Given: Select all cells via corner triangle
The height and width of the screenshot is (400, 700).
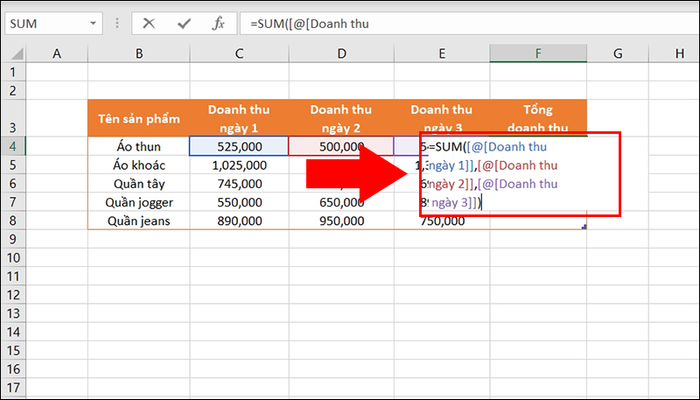Looking at the screenshot, I should (16, 54).
